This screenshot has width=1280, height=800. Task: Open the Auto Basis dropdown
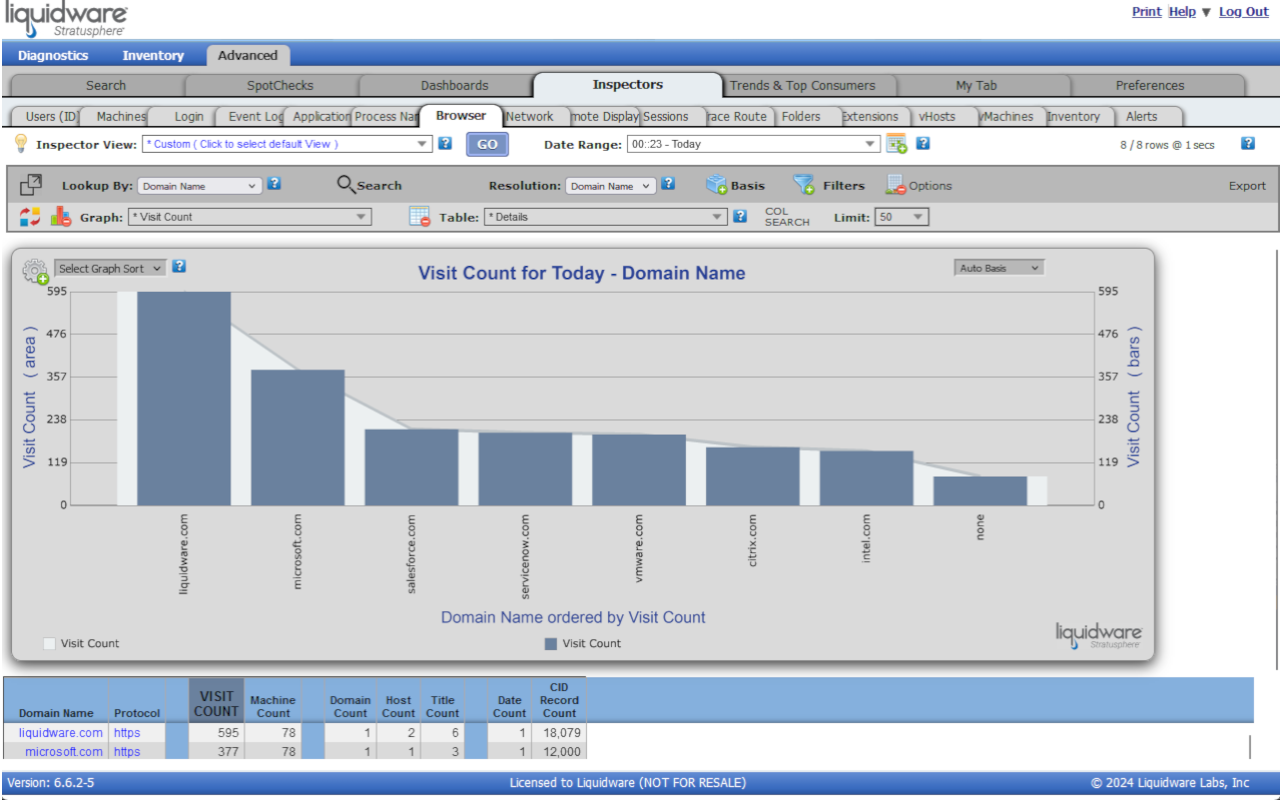coord(999,268)
